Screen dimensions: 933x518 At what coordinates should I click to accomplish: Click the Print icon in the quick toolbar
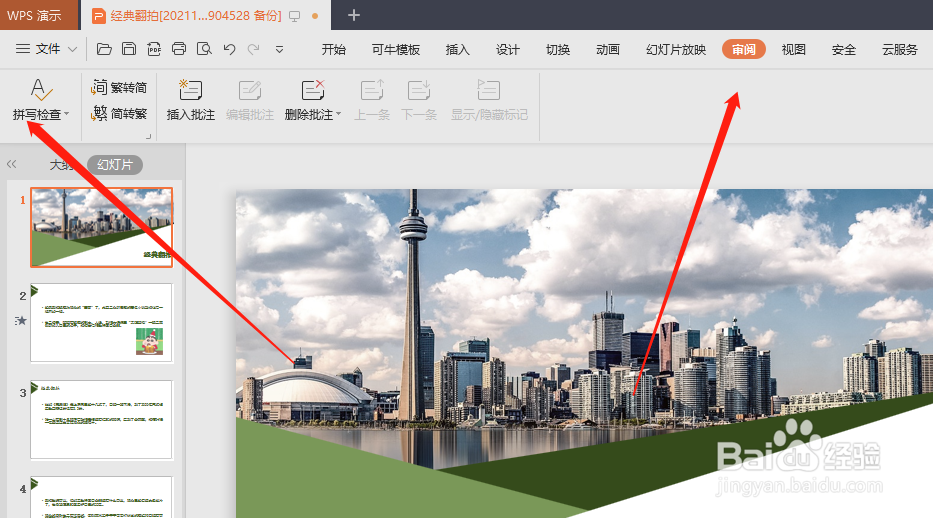coord(179,49)
